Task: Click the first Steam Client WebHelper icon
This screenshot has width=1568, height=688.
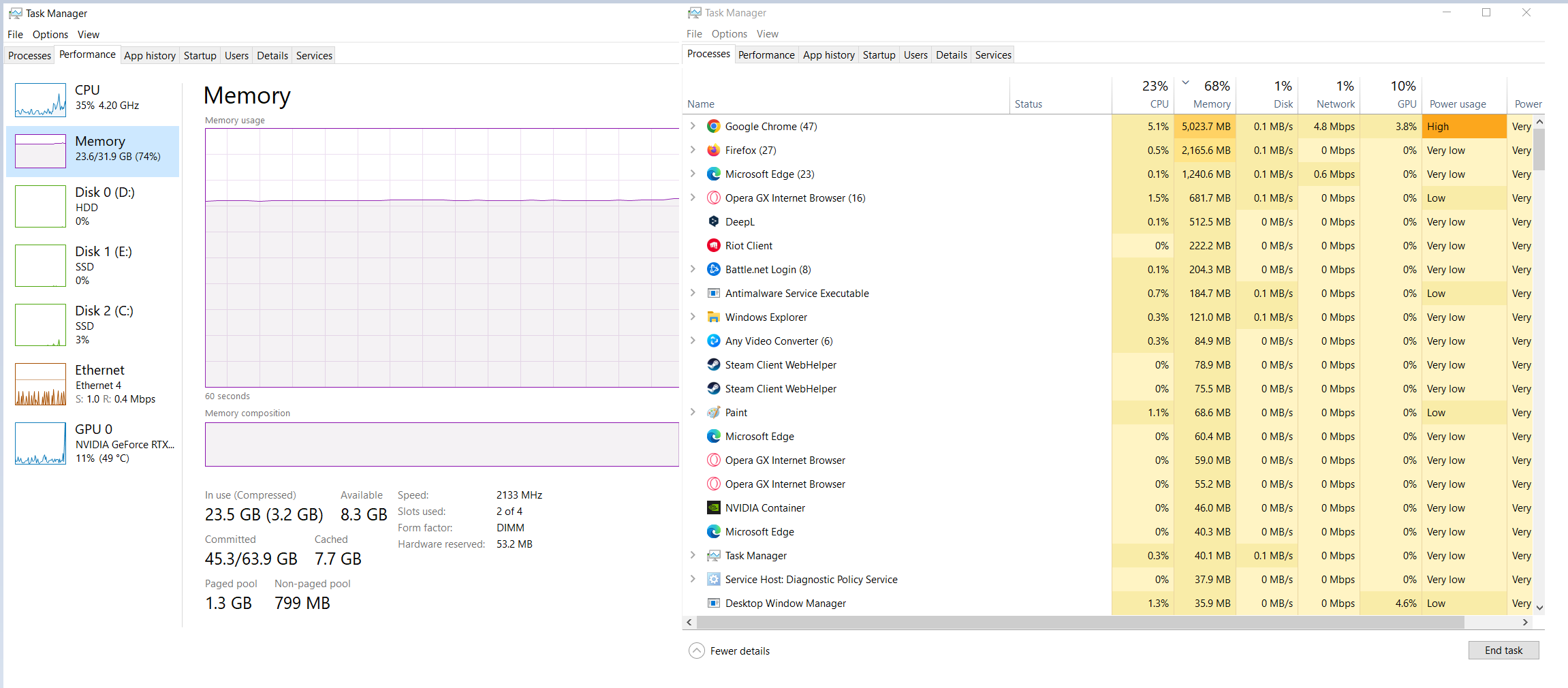Action: click(713, 365)
